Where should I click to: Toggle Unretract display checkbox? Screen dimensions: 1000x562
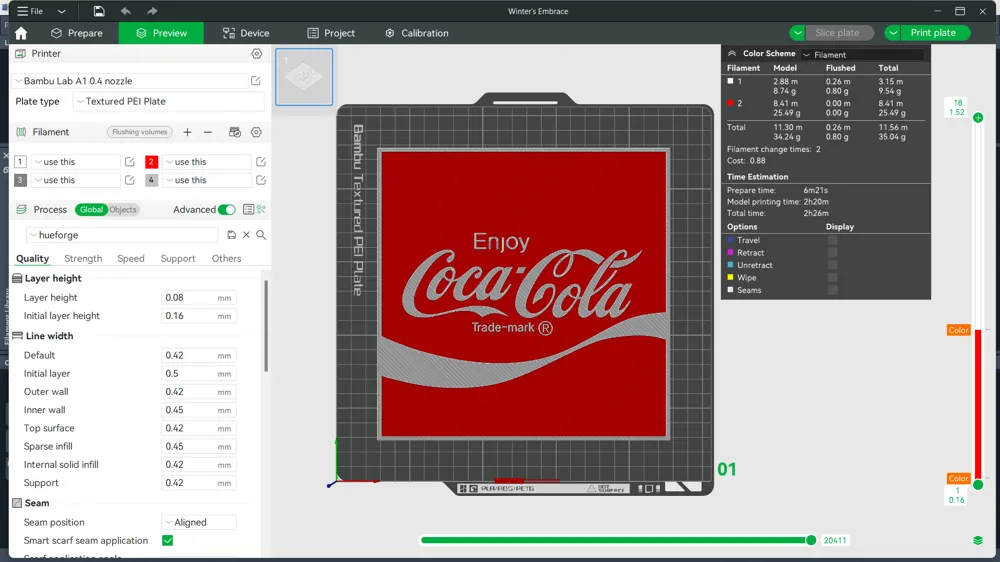click(x=832, y=265)
